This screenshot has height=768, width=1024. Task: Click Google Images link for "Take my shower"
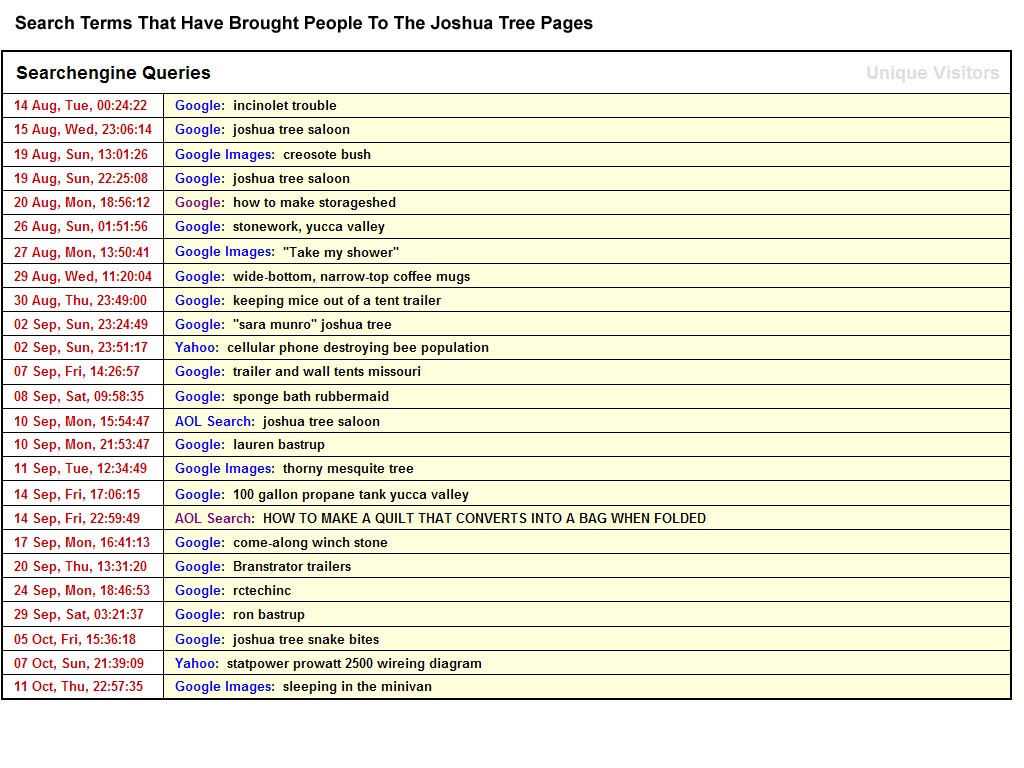[223, 252]
